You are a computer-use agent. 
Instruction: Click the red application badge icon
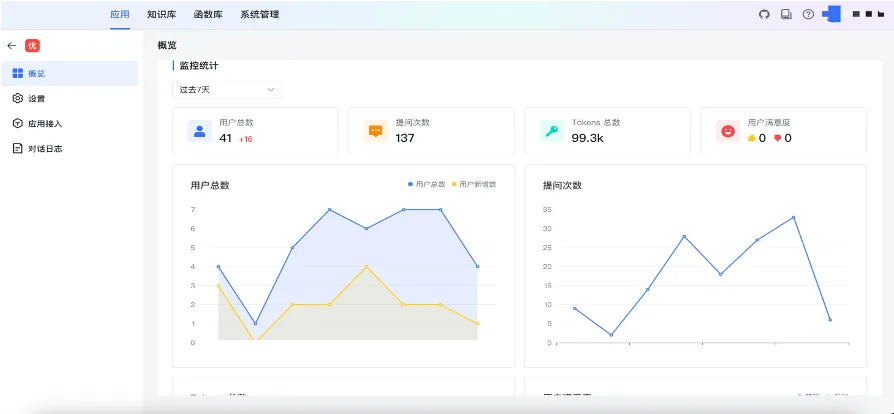pos(32,46)
